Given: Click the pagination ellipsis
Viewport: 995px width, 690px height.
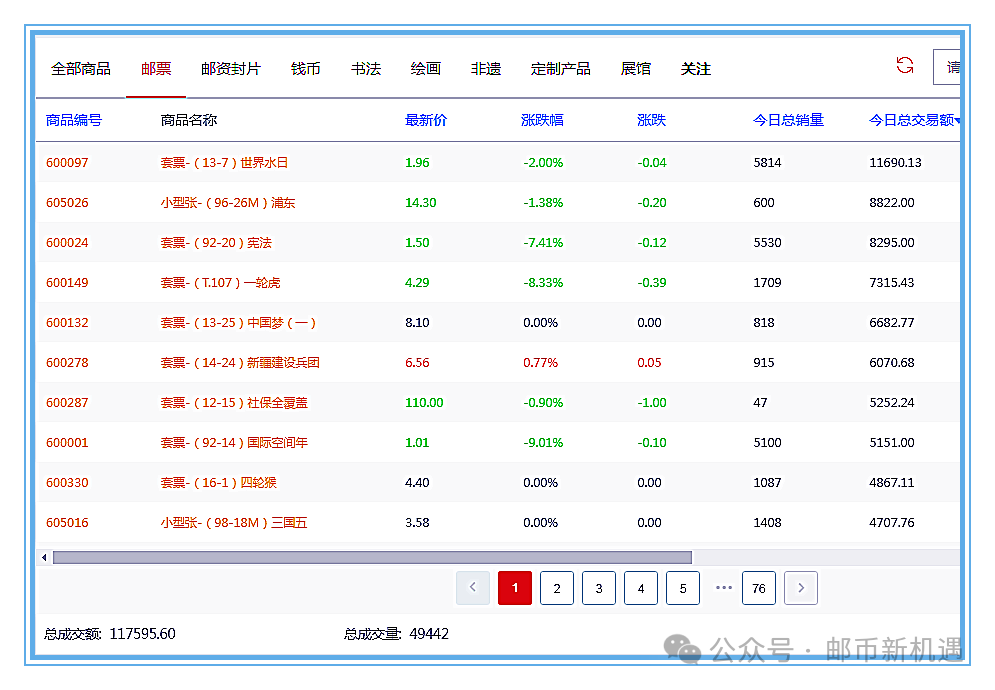Looking at the screenshot, I should 723,588.
